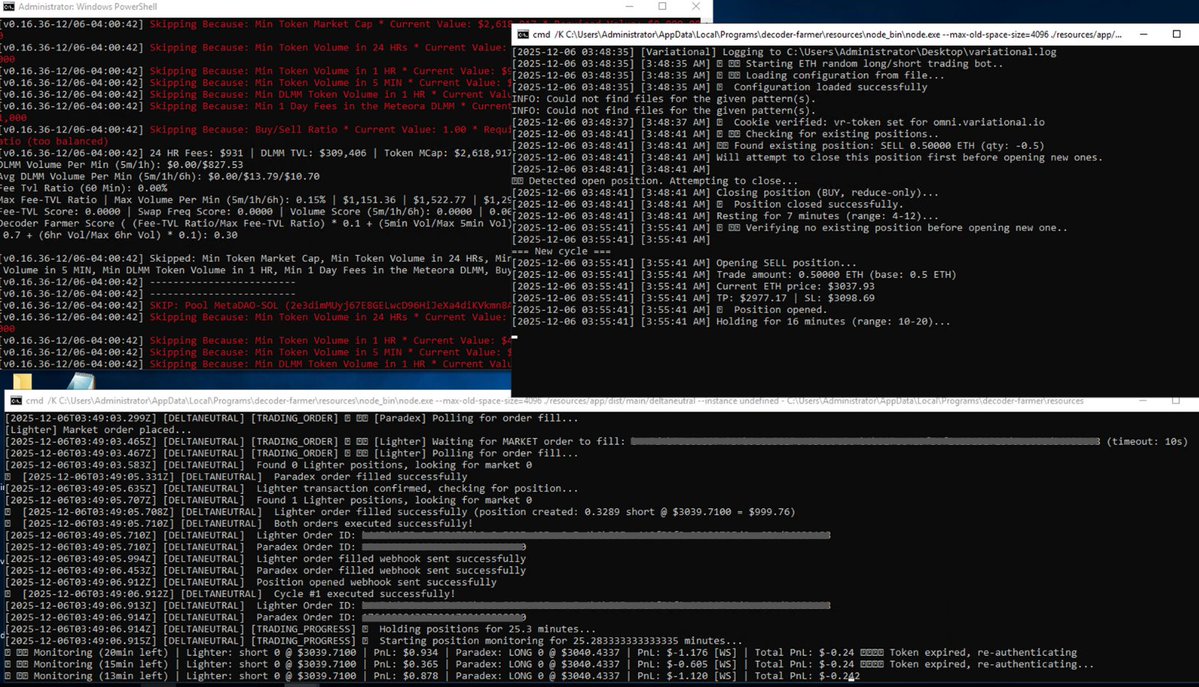Image resolution: width=1199 pixels, height=687 pixels.
Task: Click 'Lighter order filled successfully (position created' line
Action: click(400, 512)
